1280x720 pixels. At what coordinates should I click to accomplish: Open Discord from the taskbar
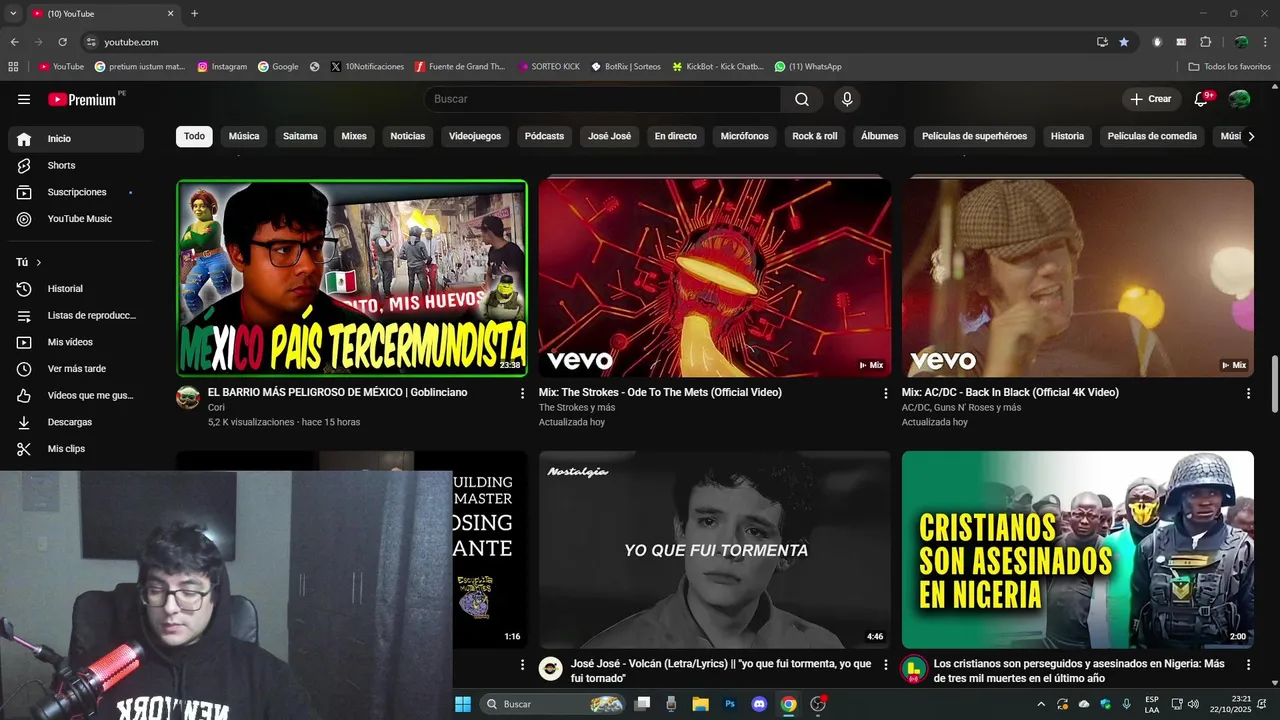759,704
